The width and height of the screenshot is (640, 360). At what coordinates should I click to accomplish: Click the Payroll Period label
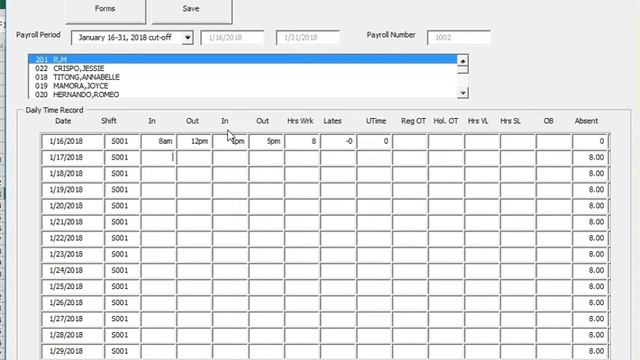(x=38, y=35)
